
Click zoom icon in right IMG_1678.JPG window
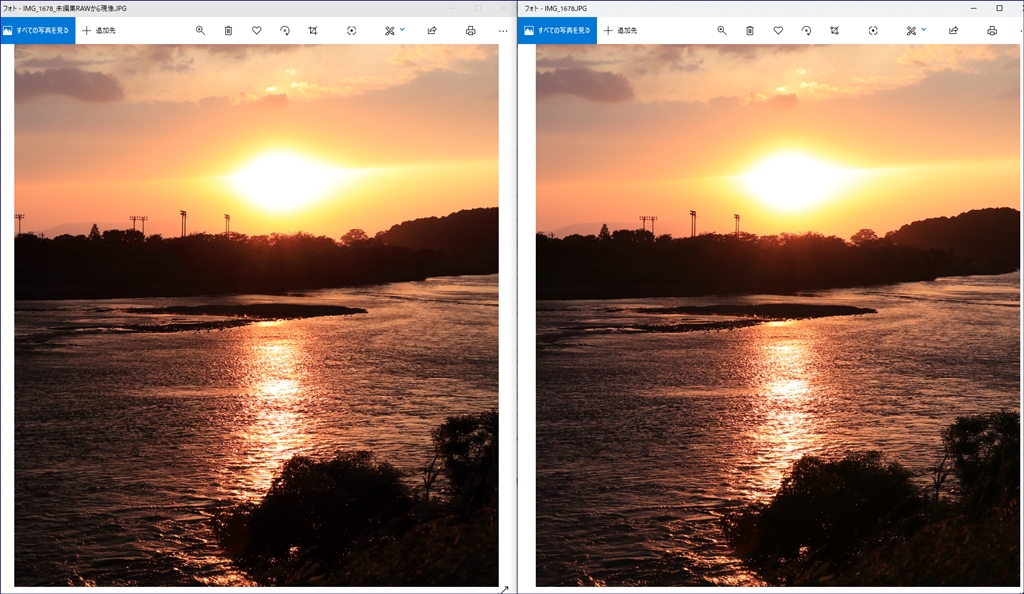coord(722,31)
